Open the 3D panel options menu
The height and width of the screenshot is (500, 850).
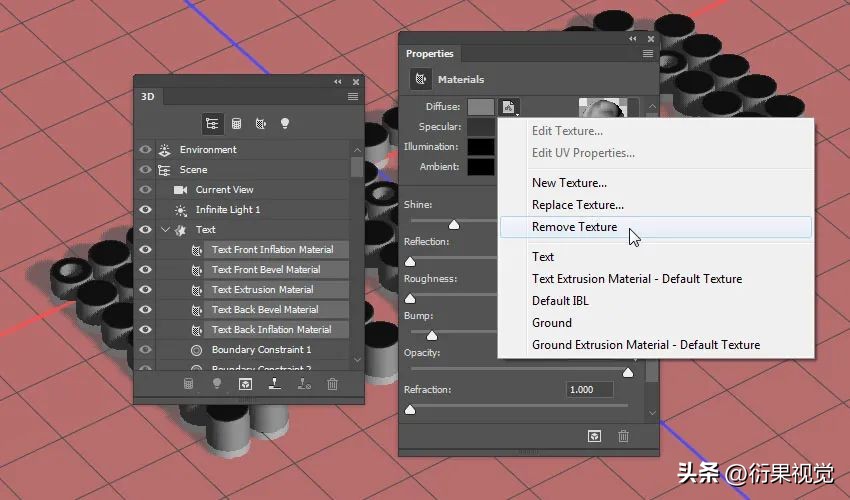[x=353, y=97]
